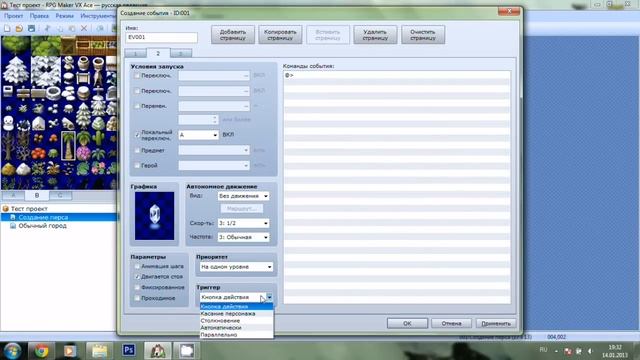
Task: Choose Касание персонажа in trigger list
Action: pos(236,313)
